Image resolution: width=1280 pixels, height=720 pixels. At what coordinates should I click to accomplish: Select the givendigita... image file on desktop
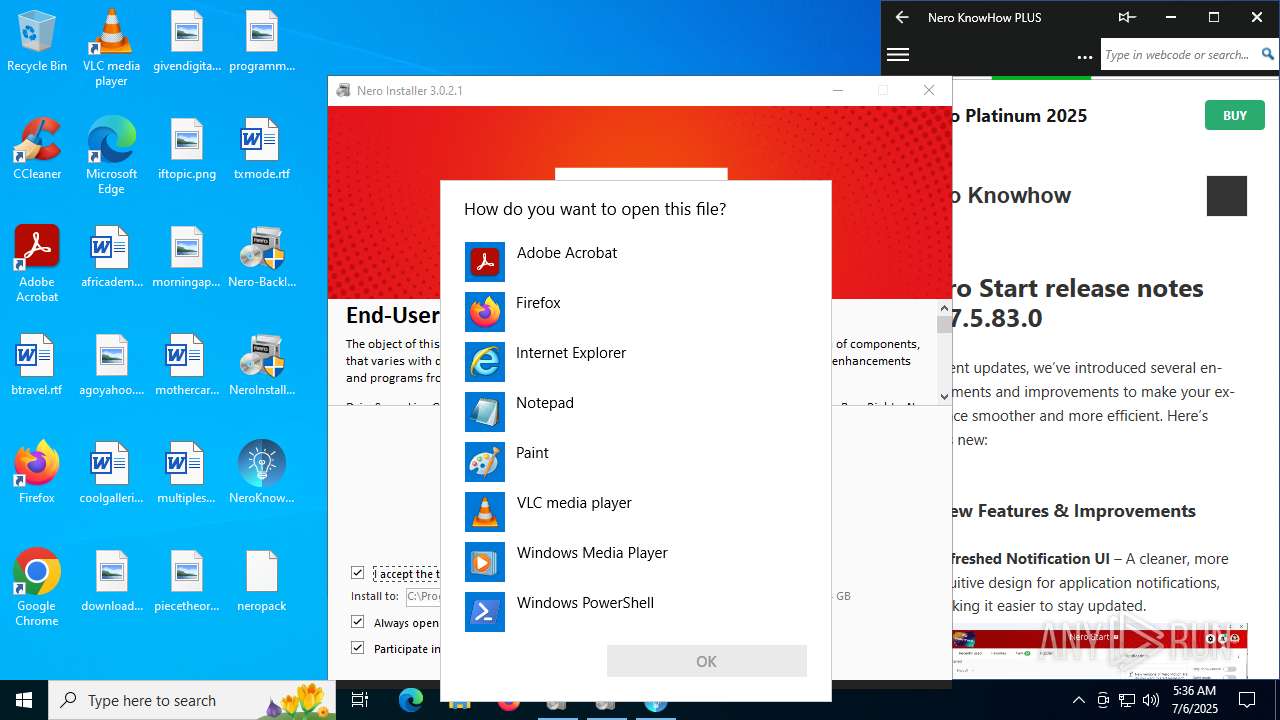coord(187,41)
